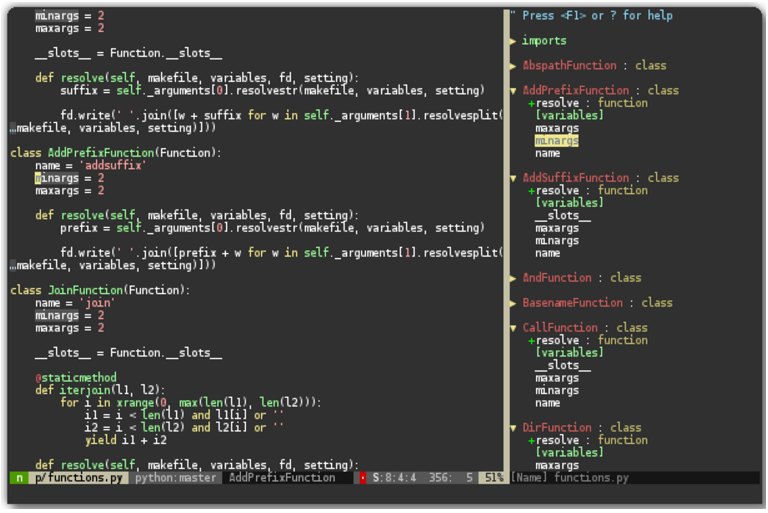Image resolution: width=768 pixels, height=513 pixels.
Task: Click python:master segment in statusline
Action: pyautogui.click(x=175, y=478)
